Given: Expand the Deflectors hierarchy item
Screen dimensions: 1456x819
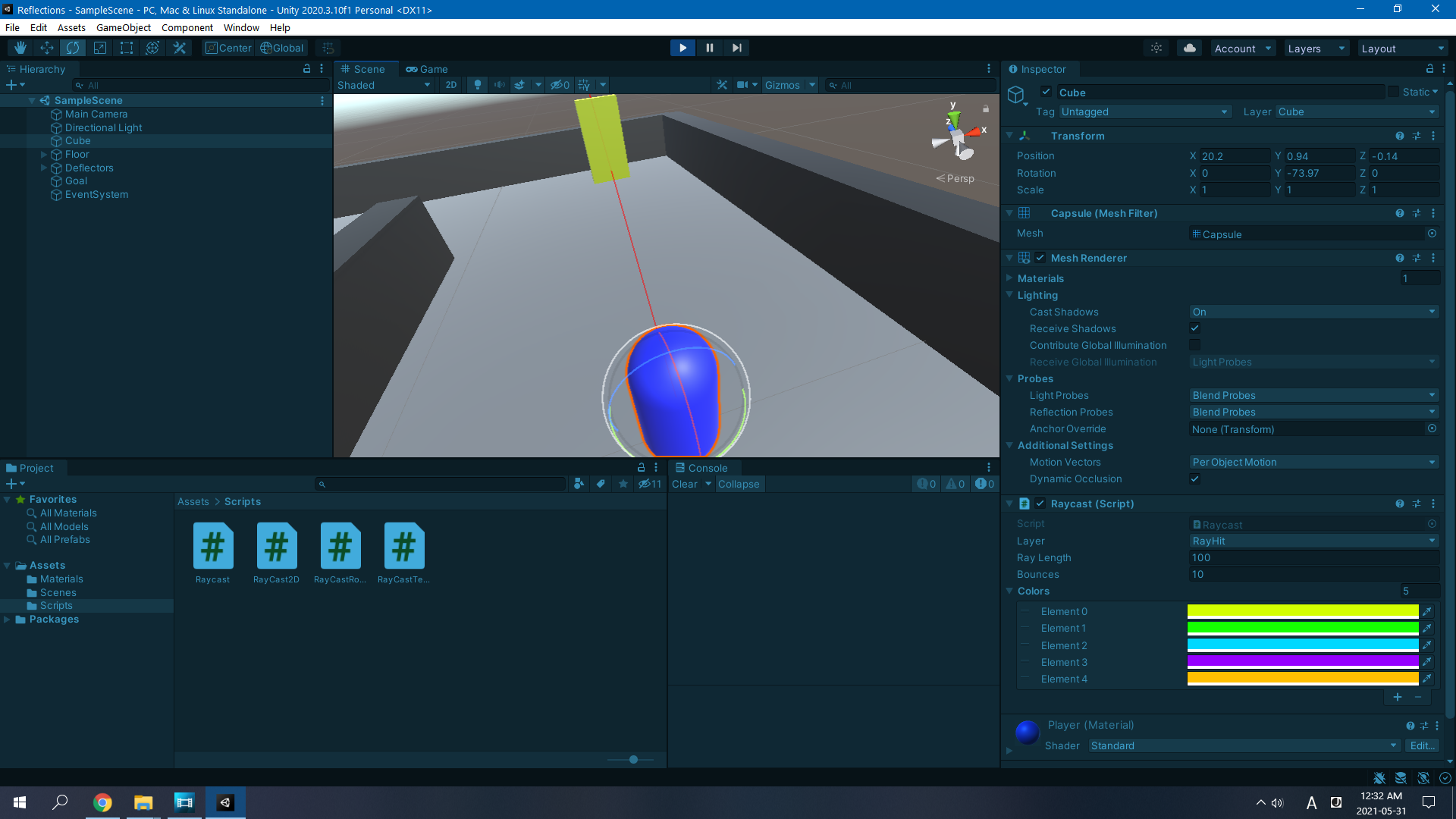Looking at the screenshot, I should (44, 168).
